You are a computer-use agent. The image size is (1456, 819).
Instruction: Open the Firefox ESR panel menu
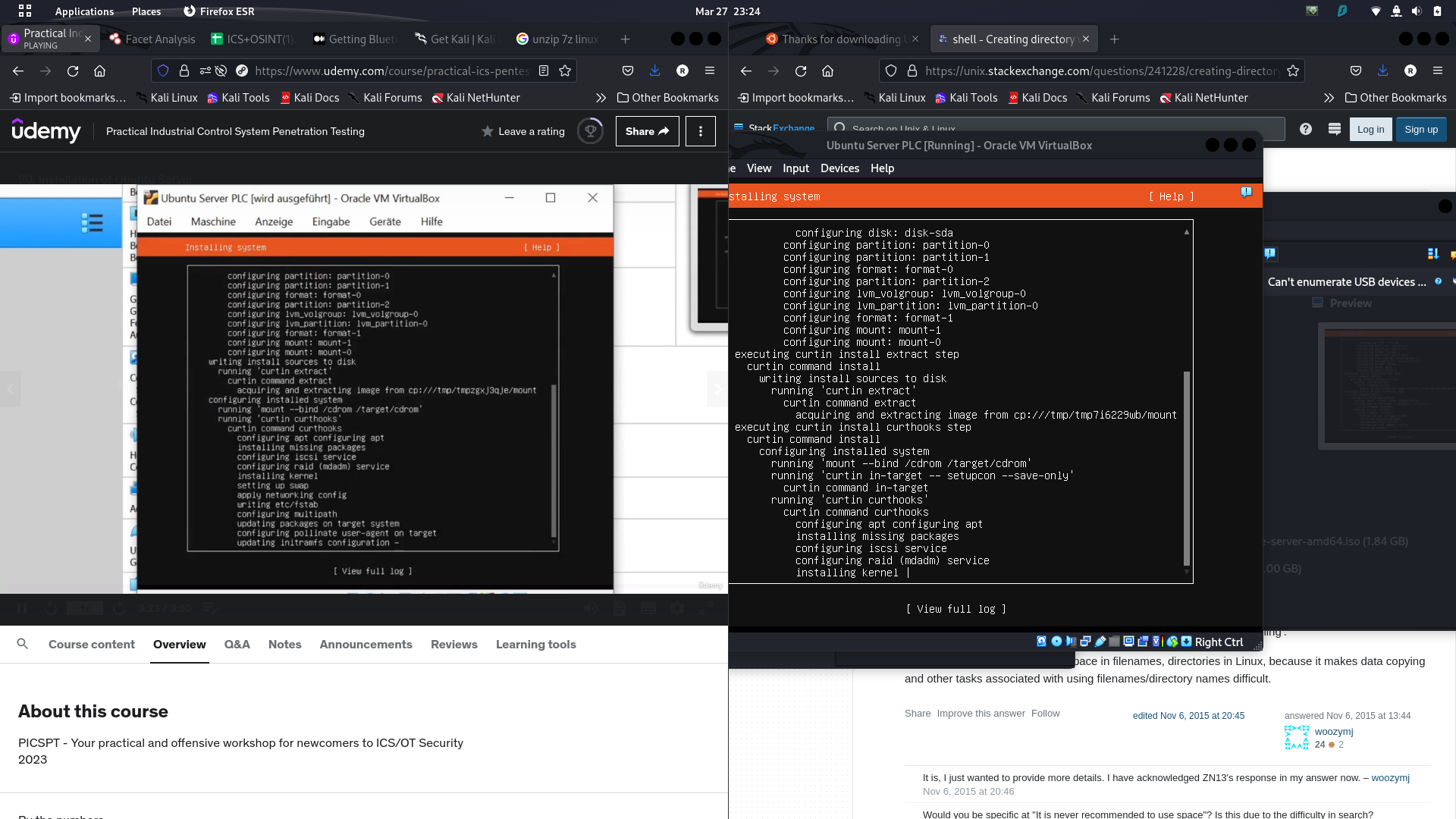[219, 11]
